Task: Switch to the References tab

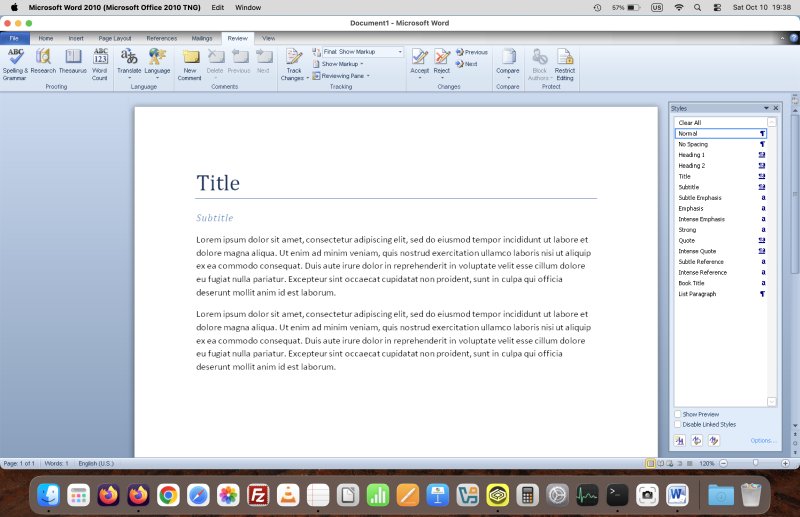Action: [x=162, y=38]
